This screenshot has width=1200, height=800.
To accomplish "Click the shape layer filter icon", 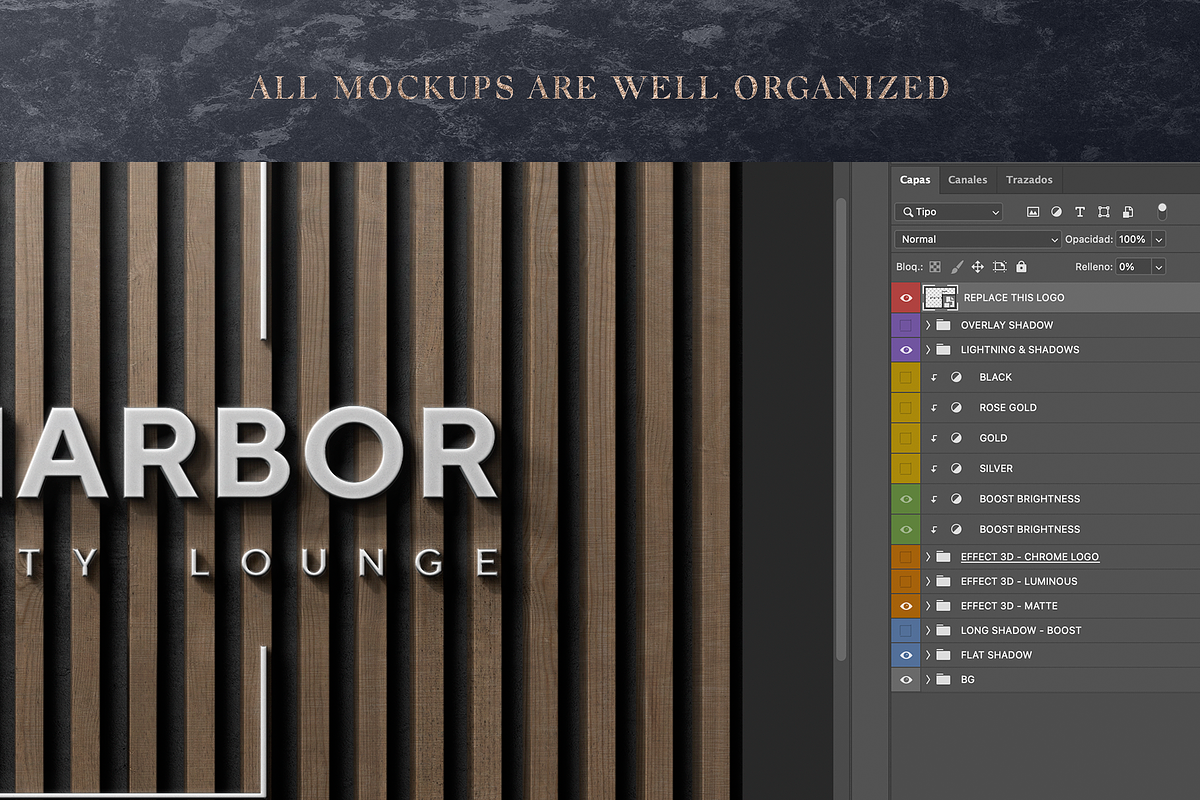I will [1104, 212].
